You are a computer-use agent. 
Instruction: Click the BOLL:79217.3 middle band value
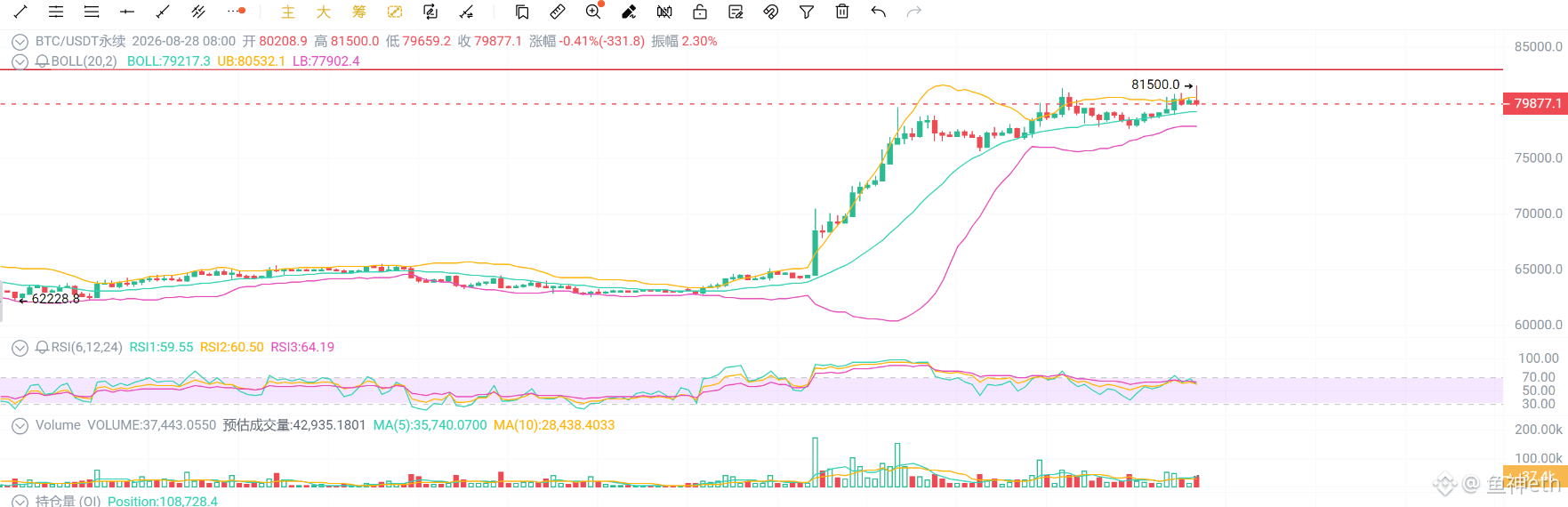[169, 61]
